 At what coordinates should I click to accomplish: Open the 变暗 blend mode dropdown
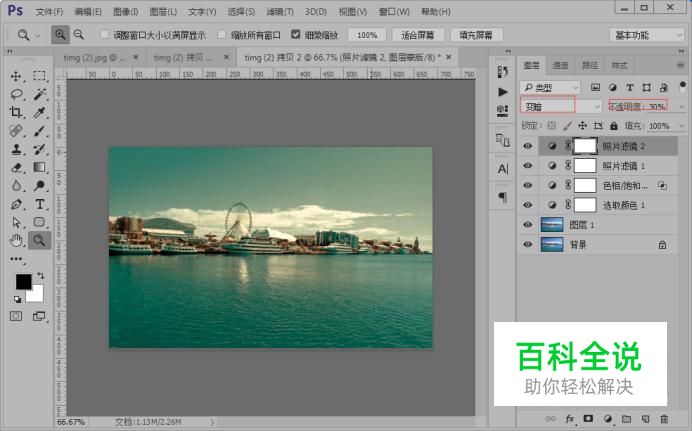[562, 106]
